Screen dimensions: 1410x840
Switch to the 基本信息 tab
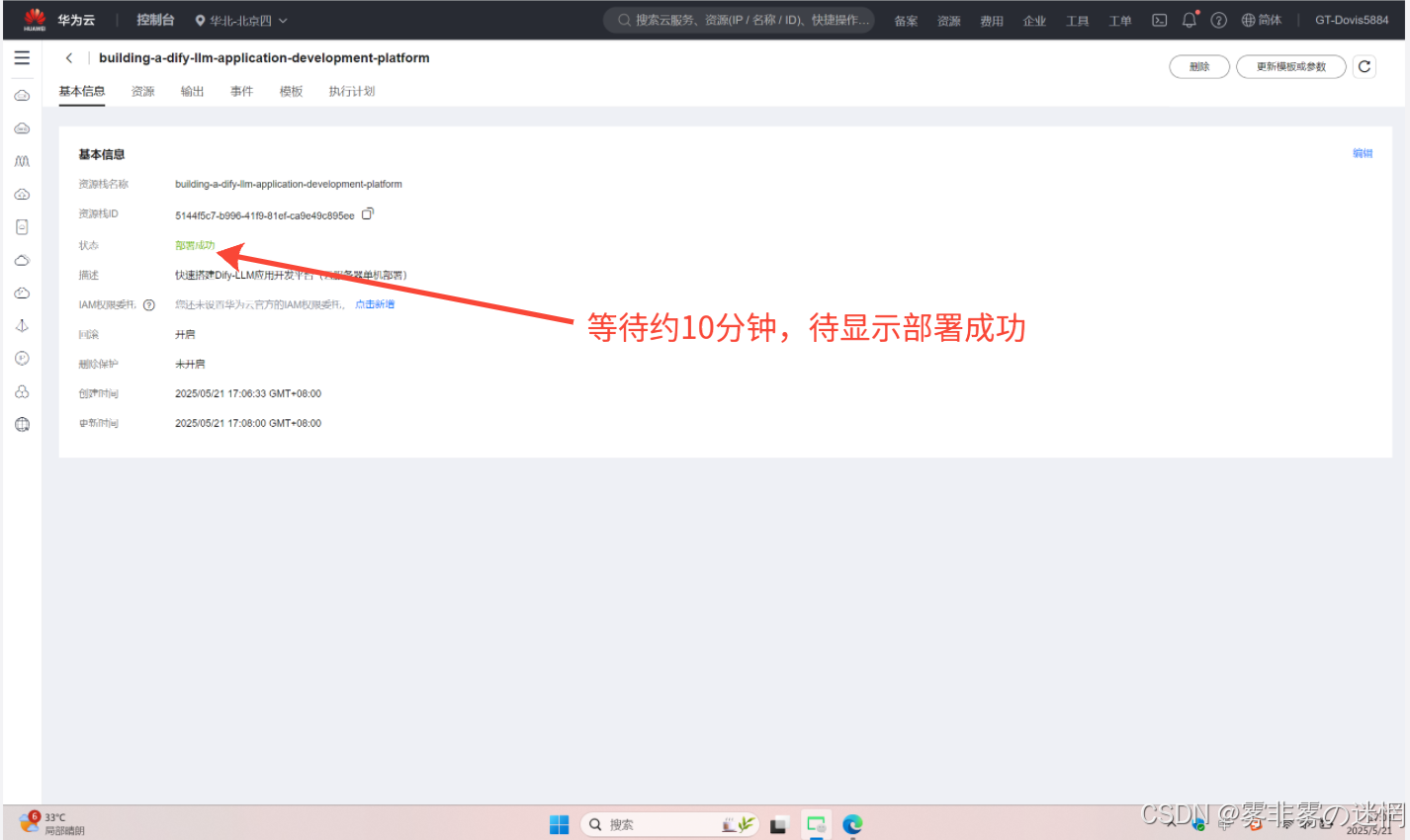point(82,91)
